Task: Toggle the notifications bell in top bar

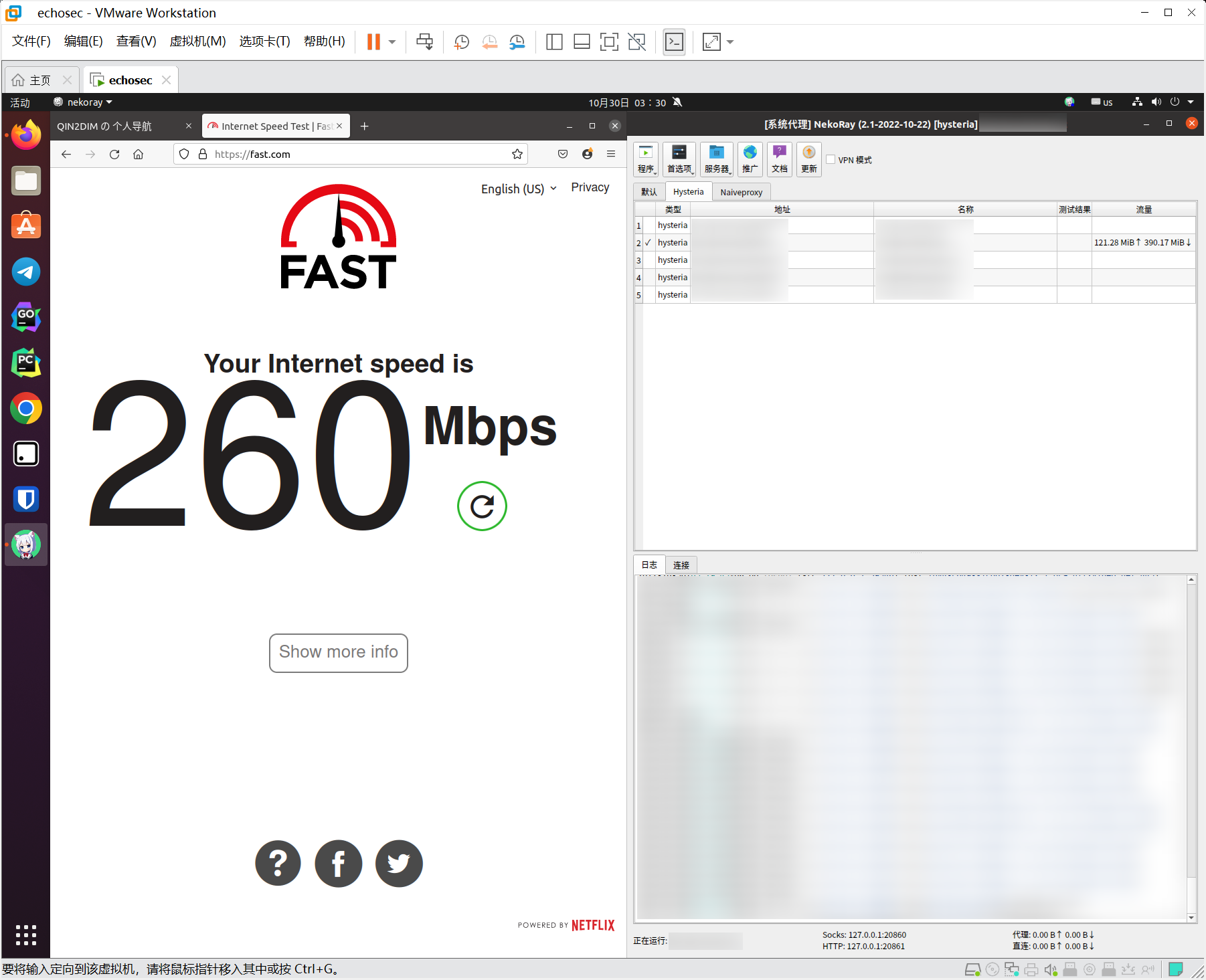Action: pos(677,102)
